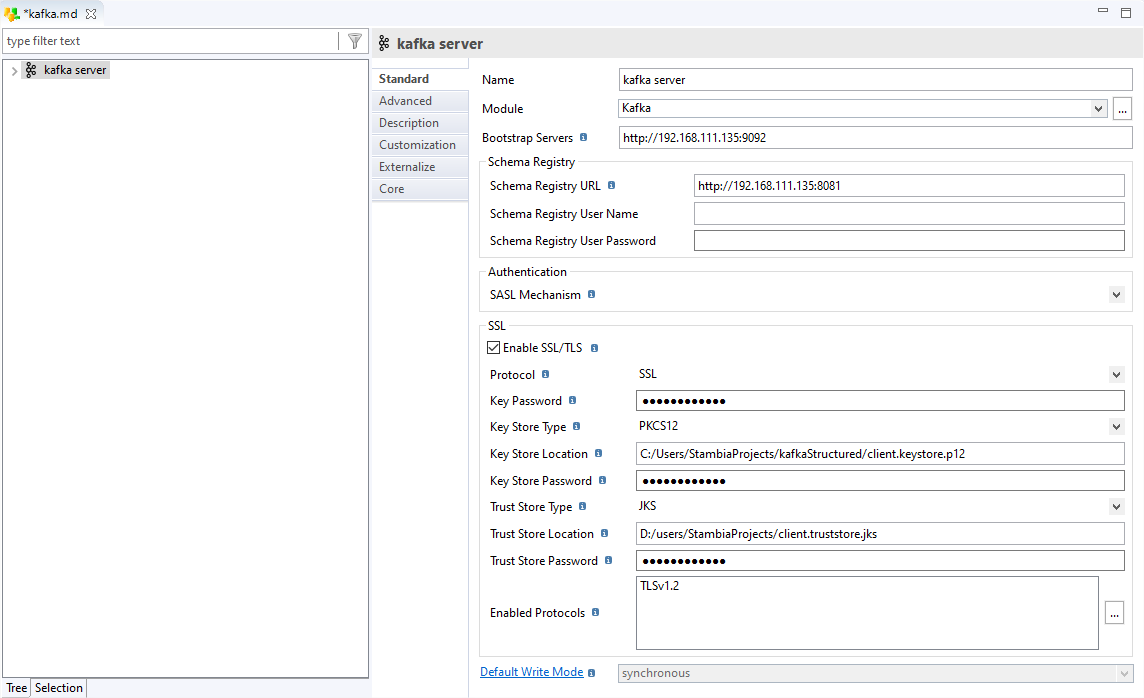Toggle the Enable SSL/TLS checkbox
This screenshot has width=1144, height=698.
(x=494, y=348)
